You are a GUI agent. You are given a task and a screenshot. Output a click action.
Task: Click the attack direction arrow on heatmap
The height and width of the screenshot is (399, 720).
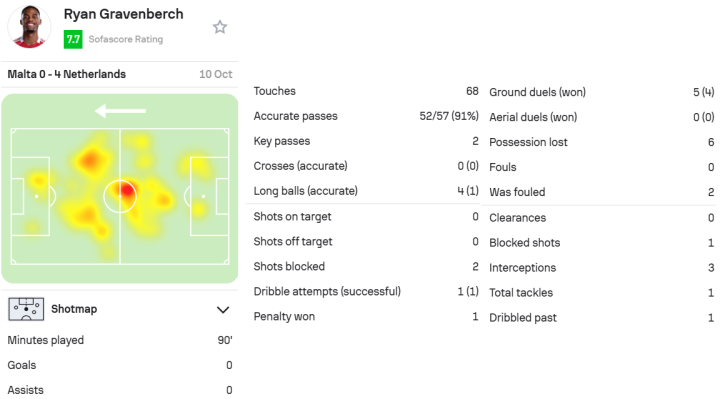point(120,111)
